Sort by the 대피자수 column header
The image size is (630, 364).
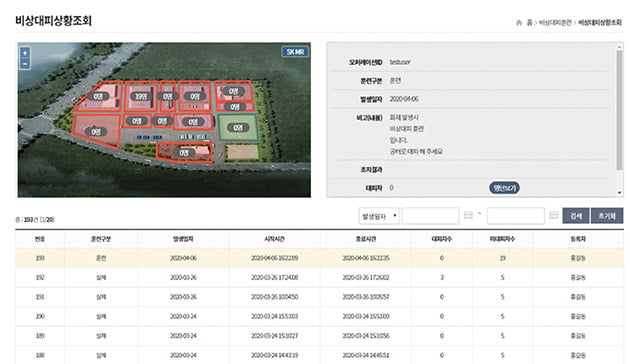click(x=442, y=239)
